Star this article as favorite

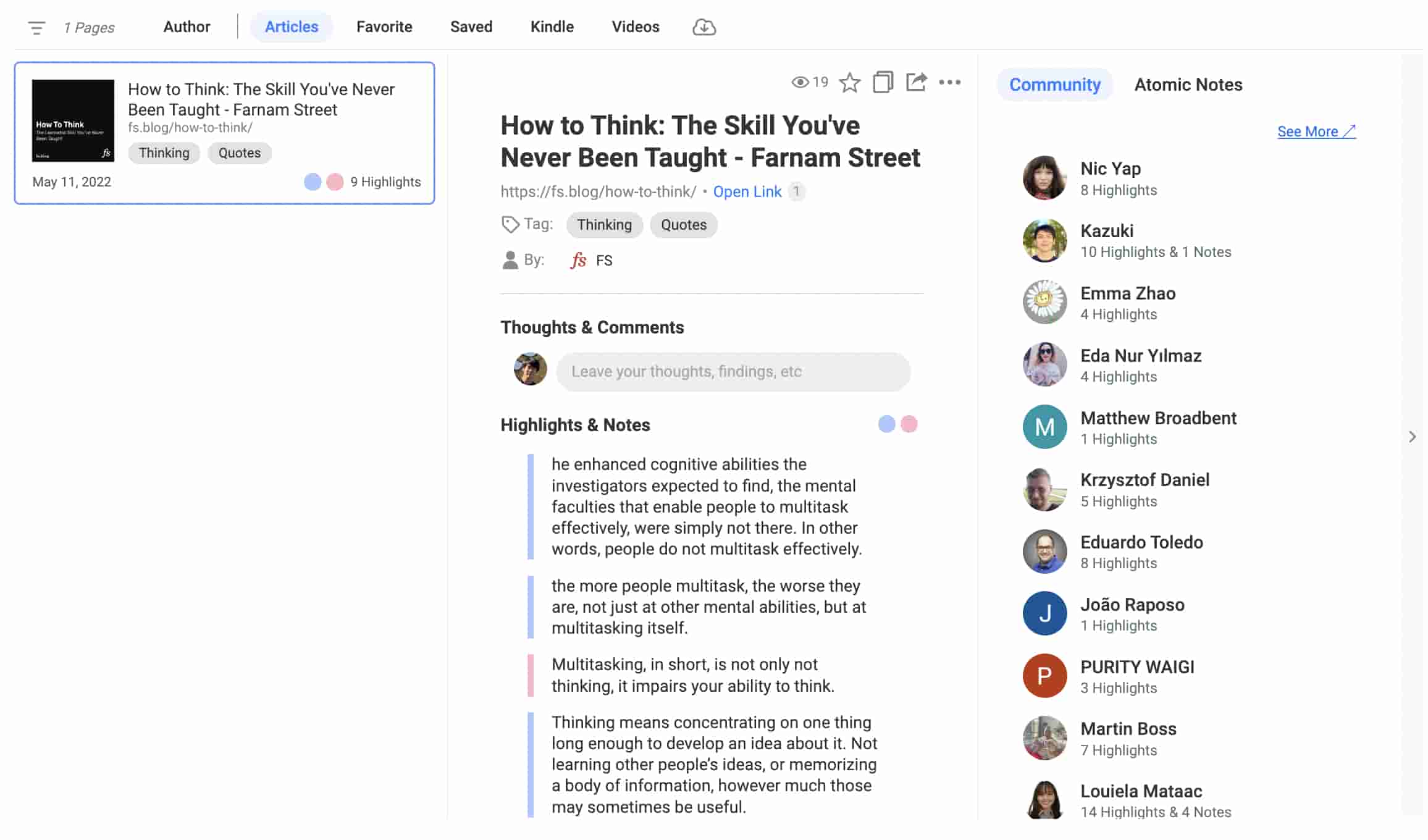coord(850,82)
